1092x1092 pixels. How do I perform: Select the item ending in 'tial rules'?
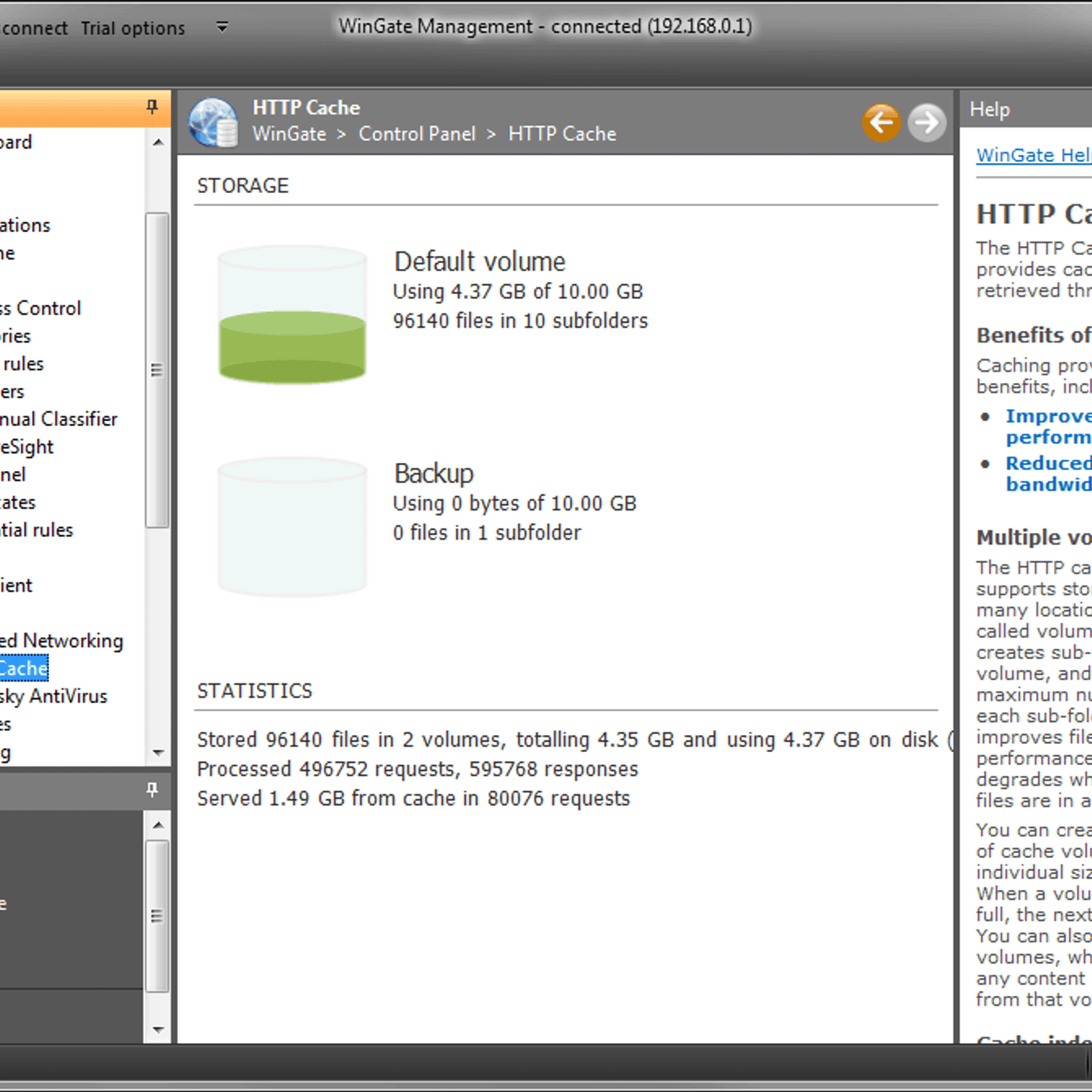coord(36,530)
